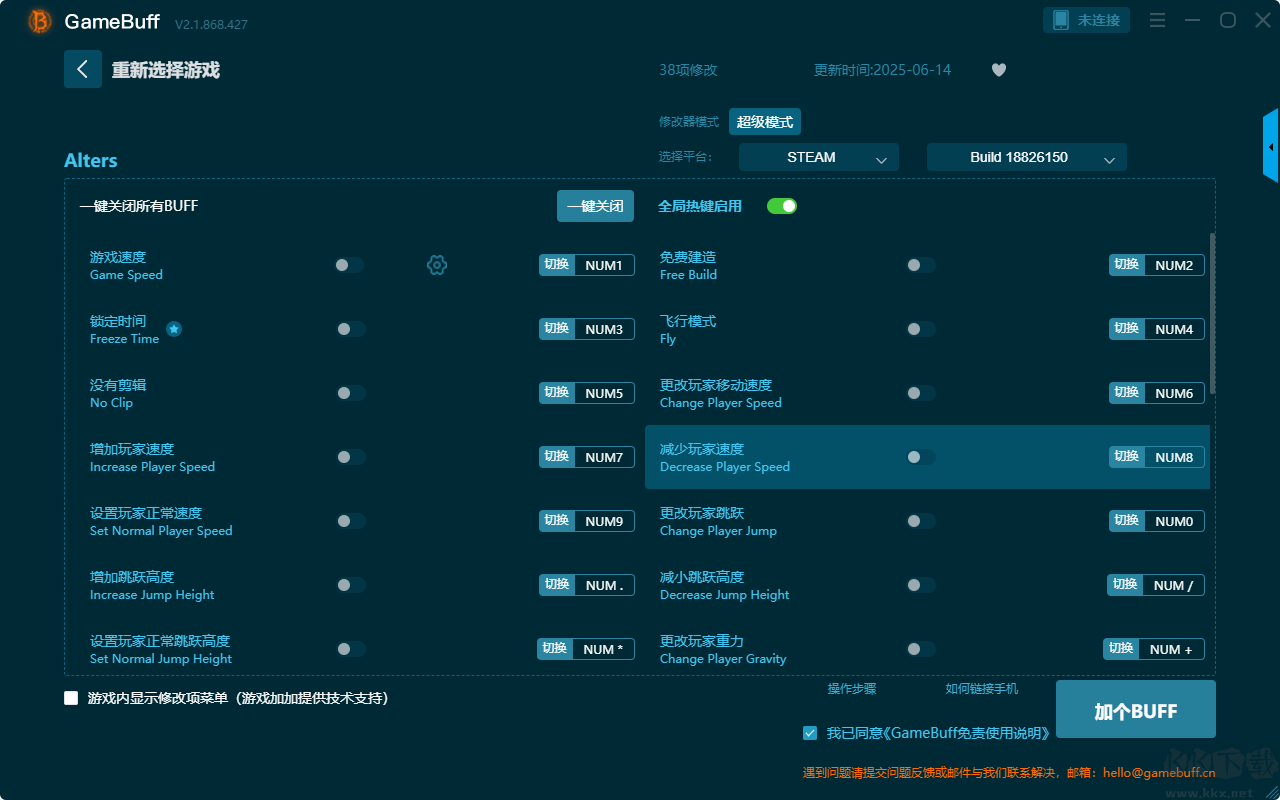
Task: Enable No Clip toggle
Action: [x=350, y=393]
